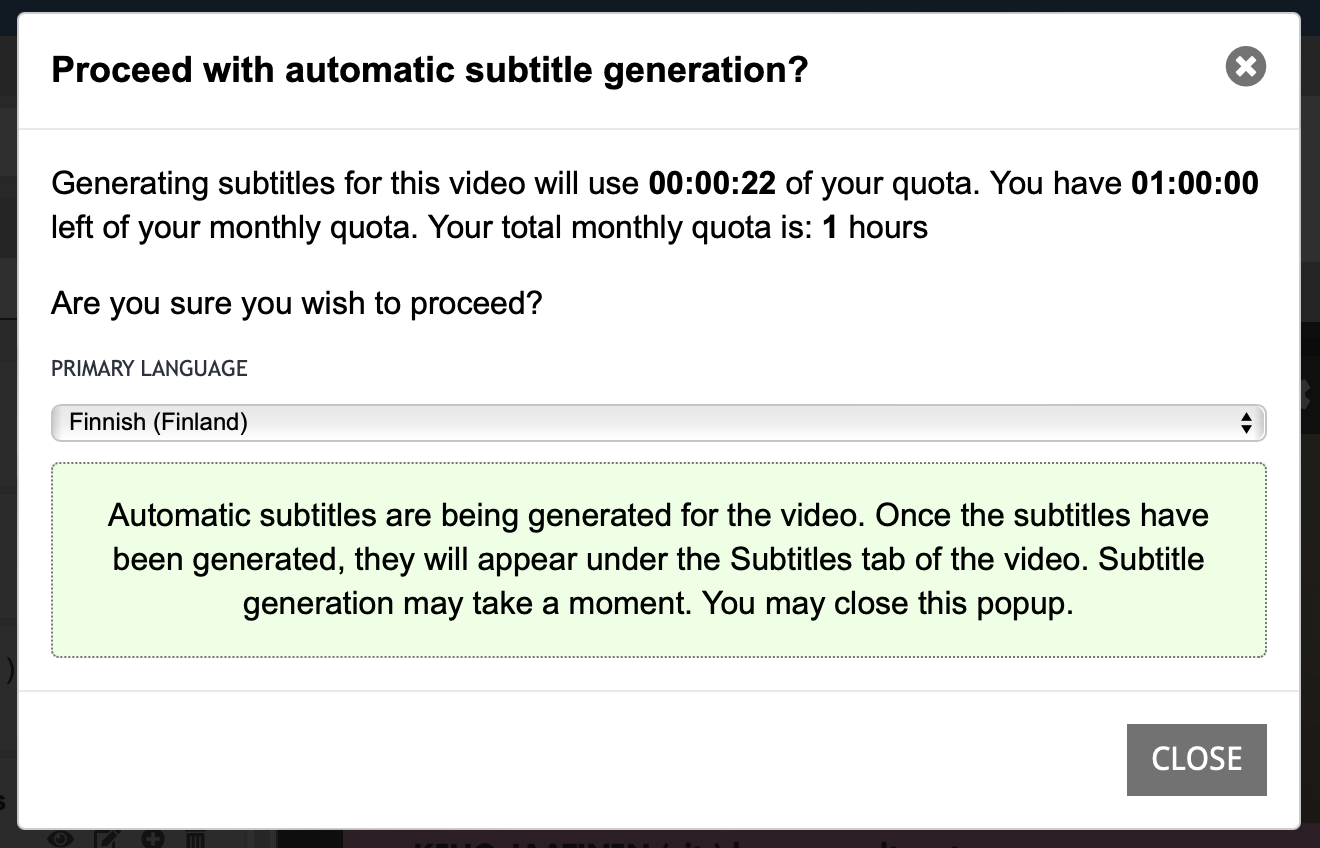Toggle the eye visibility icon behind the dialog
Screen dimensions: 1320x848
tap(61, 838)
